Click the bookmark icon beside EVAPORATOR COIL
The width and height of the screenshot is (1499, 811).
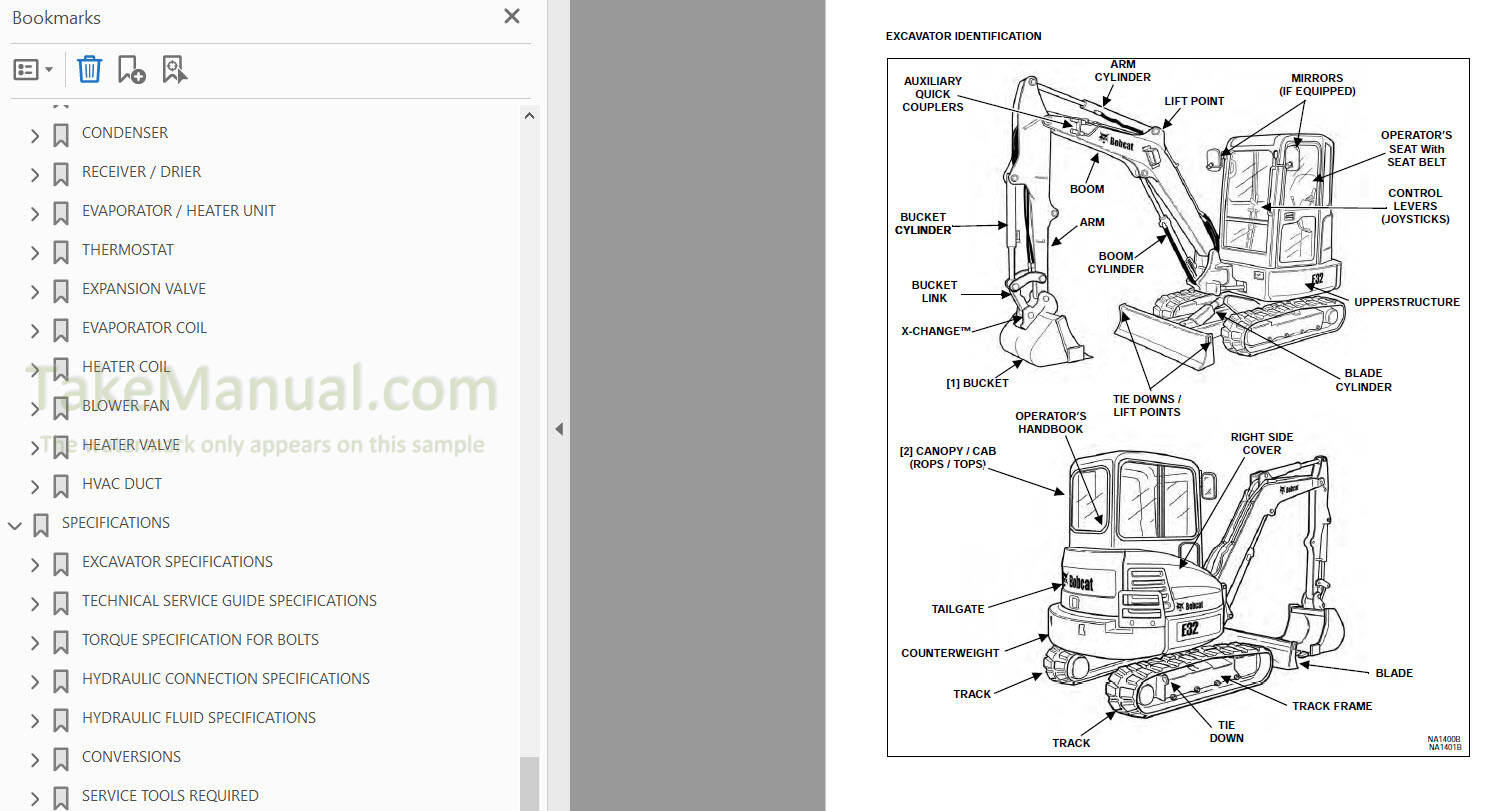click(61, 329)
